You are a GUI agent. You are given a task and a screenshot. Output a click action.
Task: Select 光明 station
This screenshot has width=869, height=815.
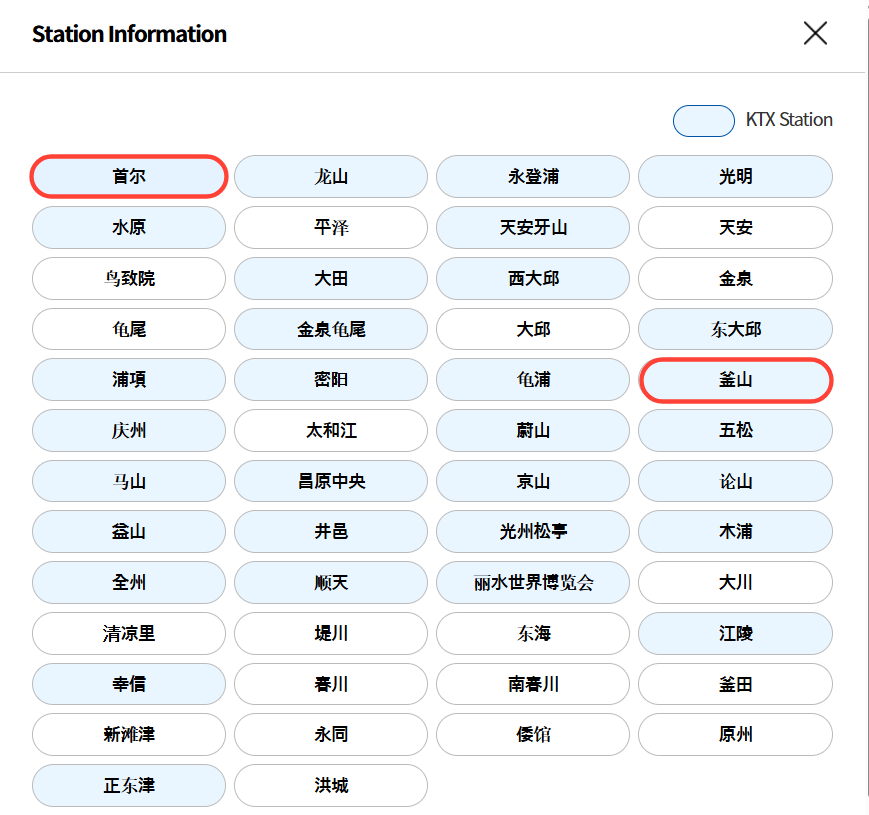tap(735, 177)
